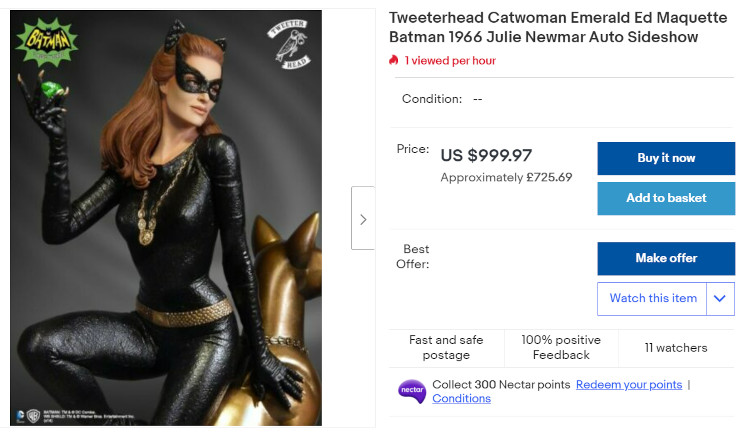Click the purple Nectar logo icon
The image size is (750, 437).
412,391
